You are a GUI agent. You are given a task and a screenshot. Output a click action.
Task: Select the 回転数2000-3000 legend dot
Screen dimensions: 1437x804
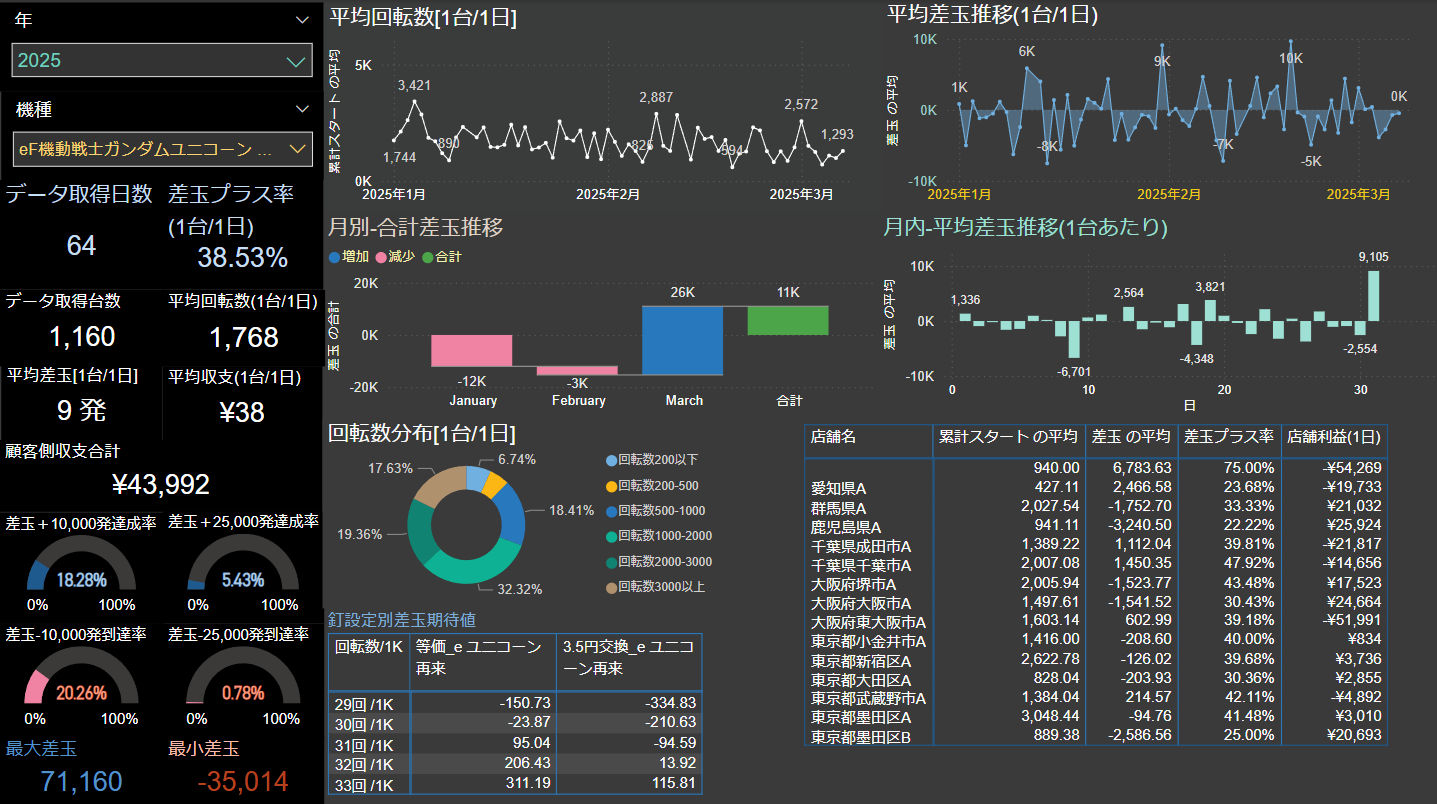coord(611,562)
